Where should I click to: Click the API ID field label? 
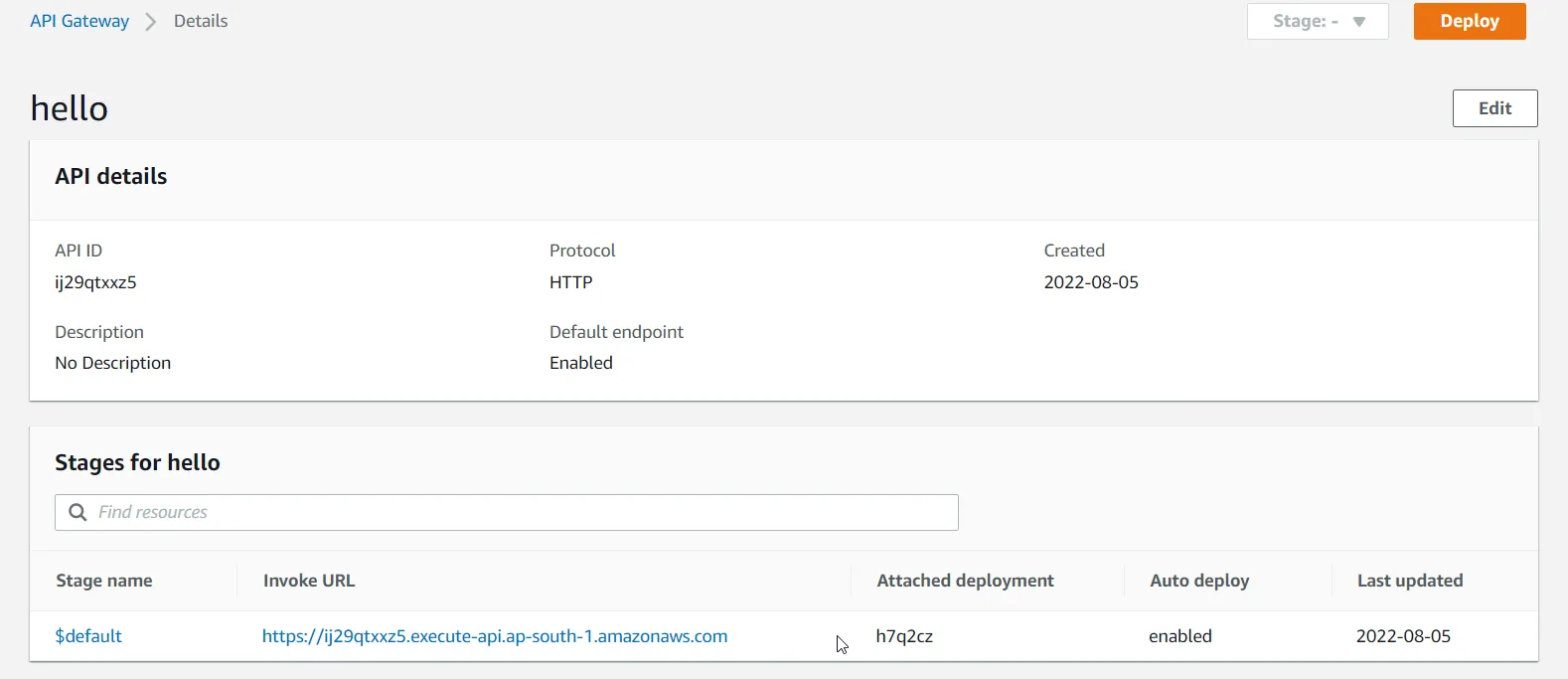(78, 251)
